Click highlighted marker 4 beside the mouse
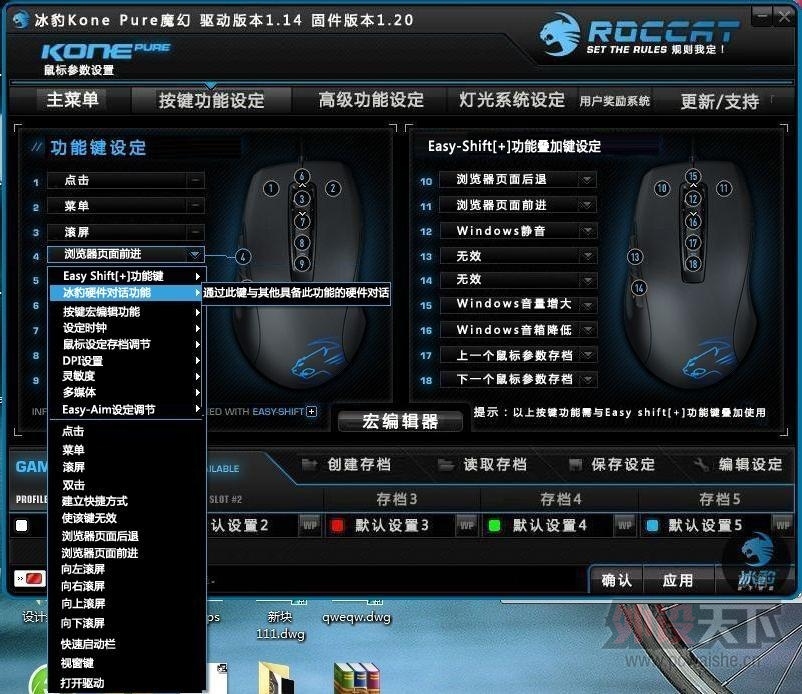The height and width of the screenshot is (694, 802). point(243,257)
